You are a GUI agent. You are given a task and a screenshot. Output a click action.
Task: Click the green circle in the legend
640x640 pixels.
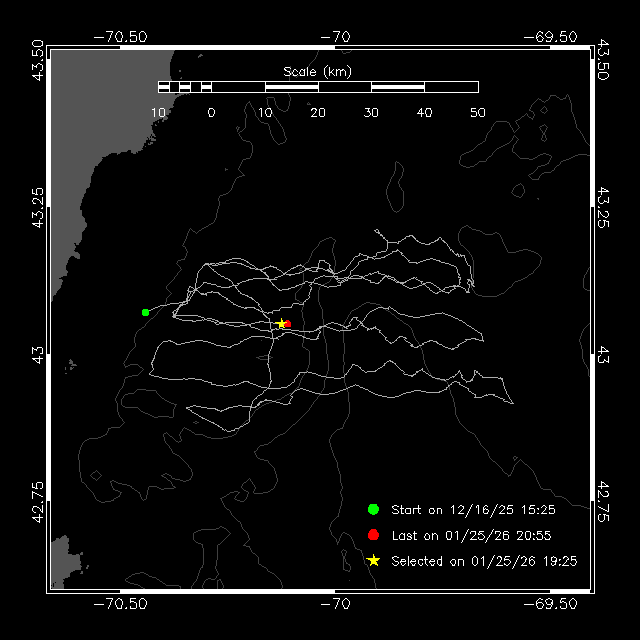[373, 509]
